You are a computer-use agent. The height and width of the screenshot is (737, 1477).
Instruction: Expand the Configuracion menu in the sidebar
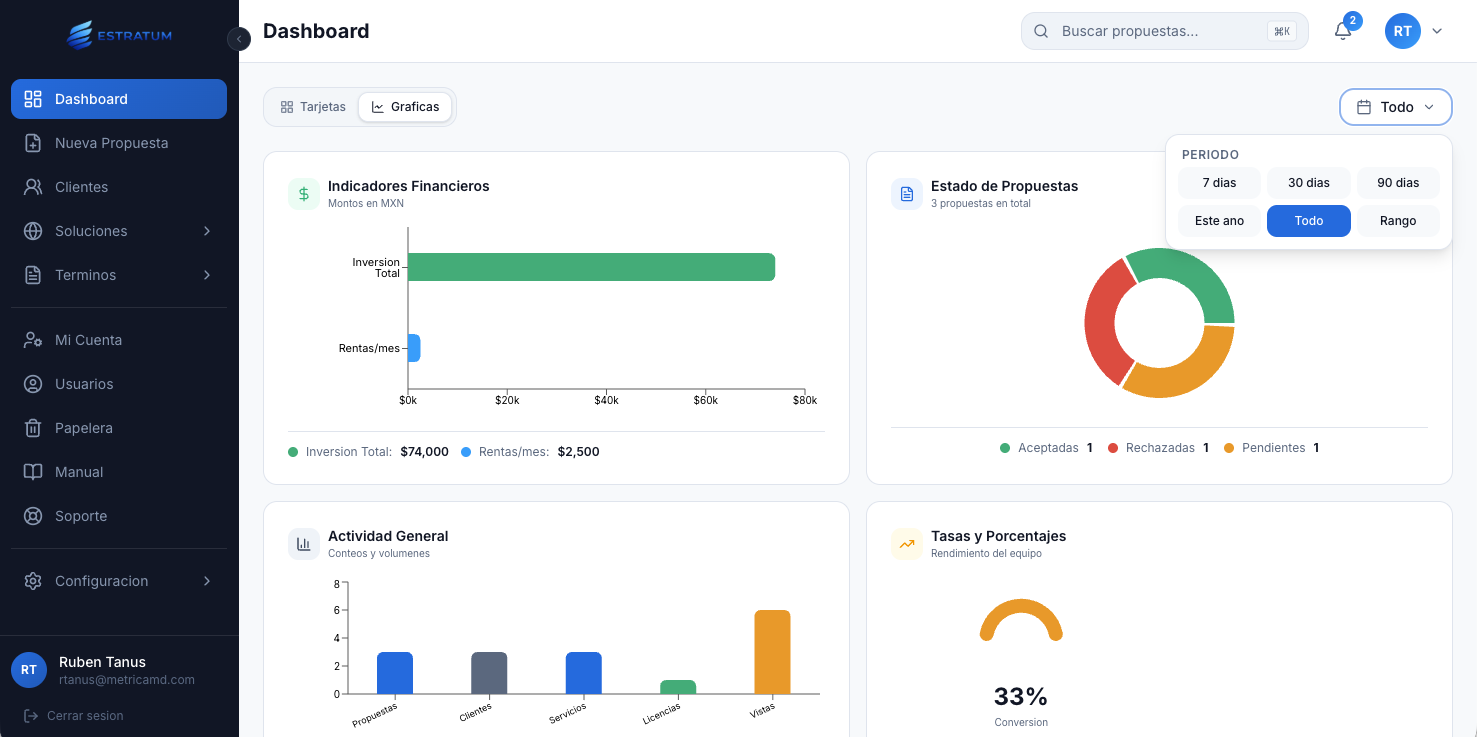[x=101, y=581]
